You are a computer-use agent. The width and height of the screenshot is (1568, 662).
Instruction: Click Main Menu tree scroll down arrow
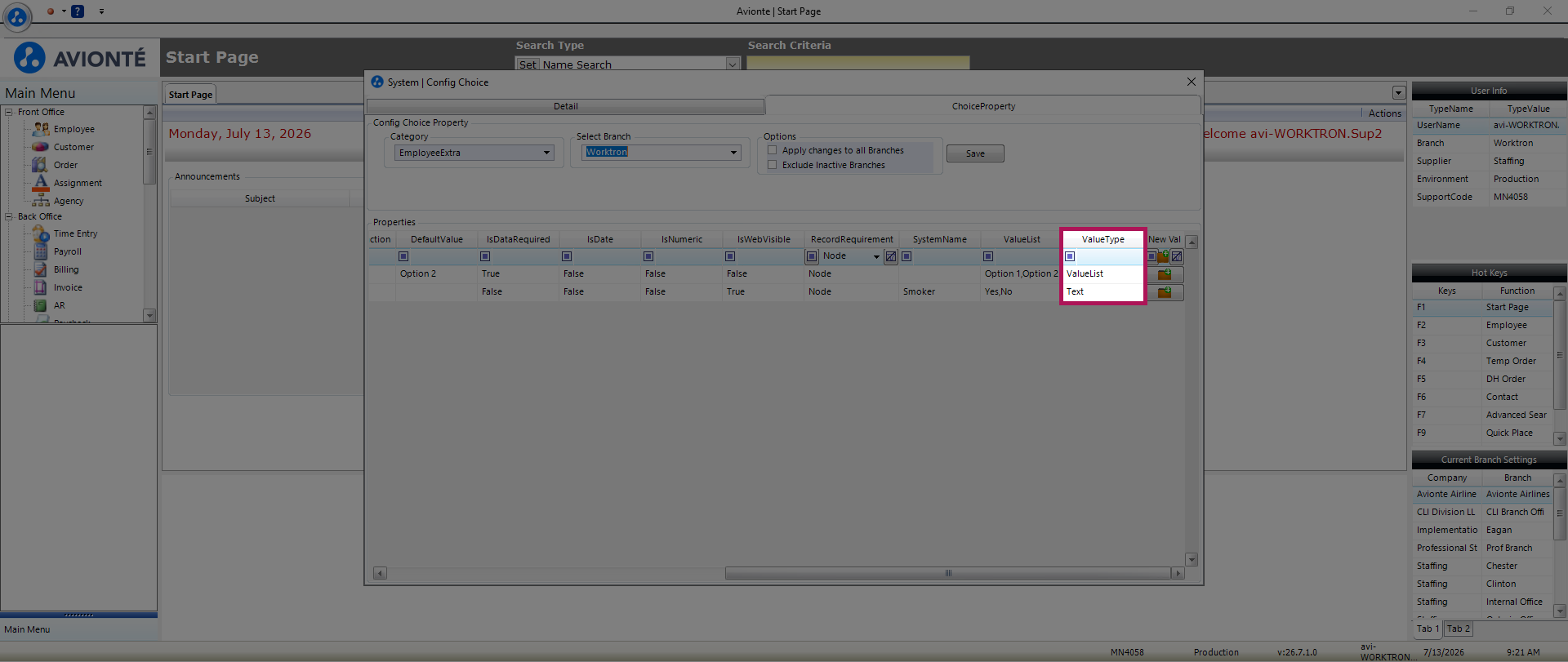tap(149, 315)
